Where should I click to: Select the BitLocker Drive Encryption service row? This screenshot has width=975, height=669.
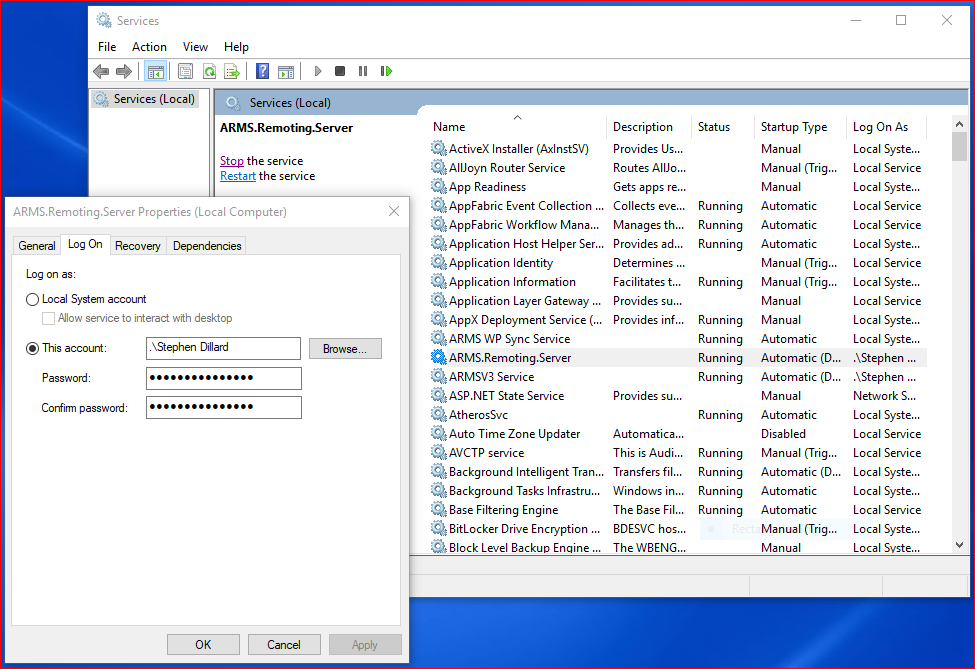pos(678,529)
